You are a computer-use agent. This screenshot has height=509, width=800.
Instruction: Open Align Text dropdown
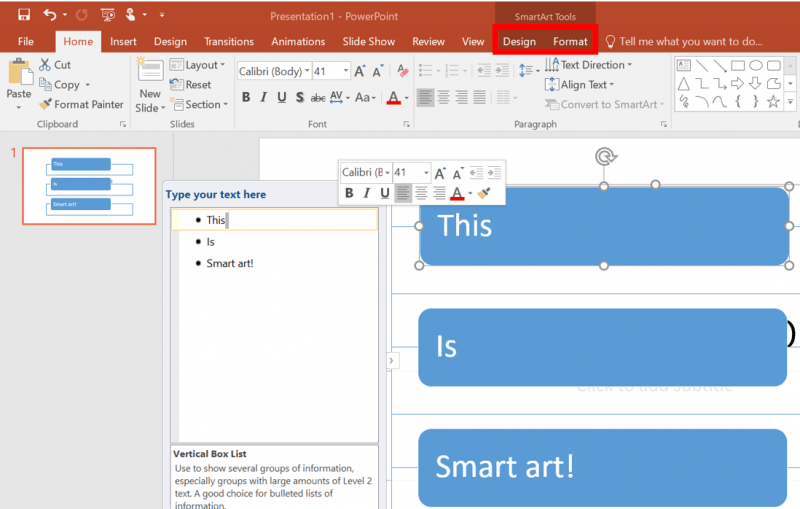click(x=580, y=84)
